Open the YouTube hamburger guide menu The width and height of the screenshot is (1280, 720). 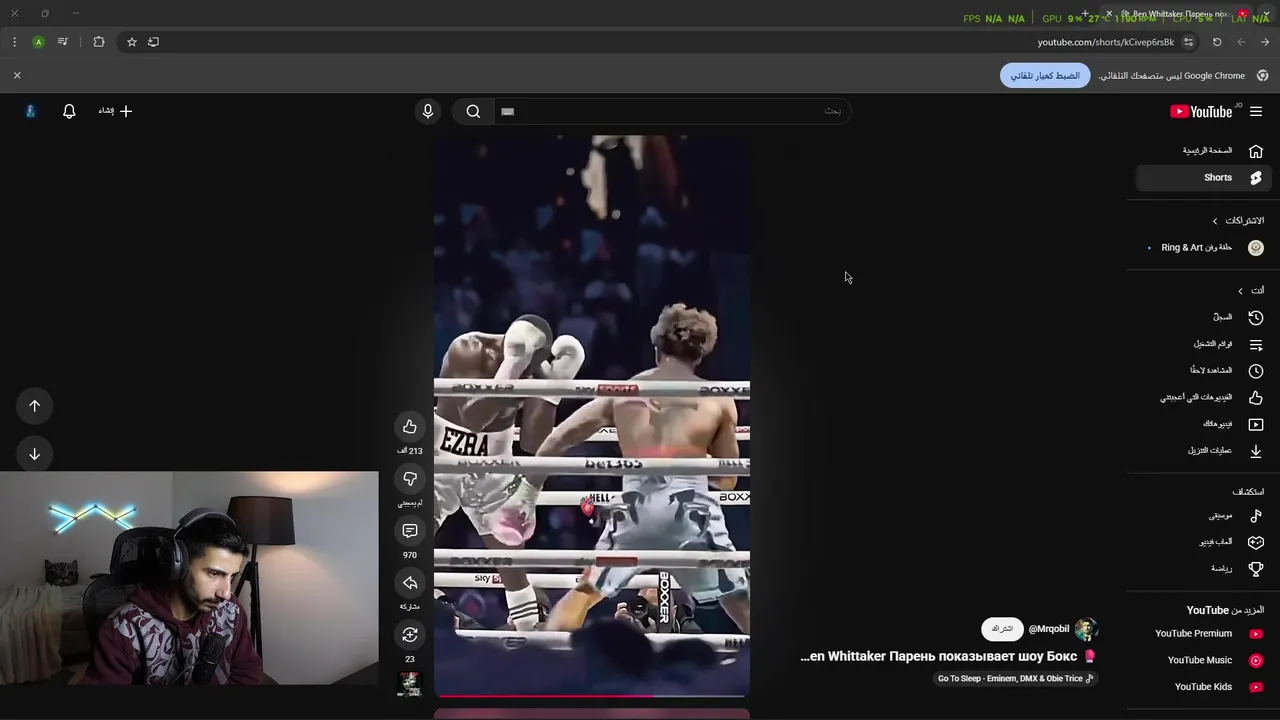1256,112
